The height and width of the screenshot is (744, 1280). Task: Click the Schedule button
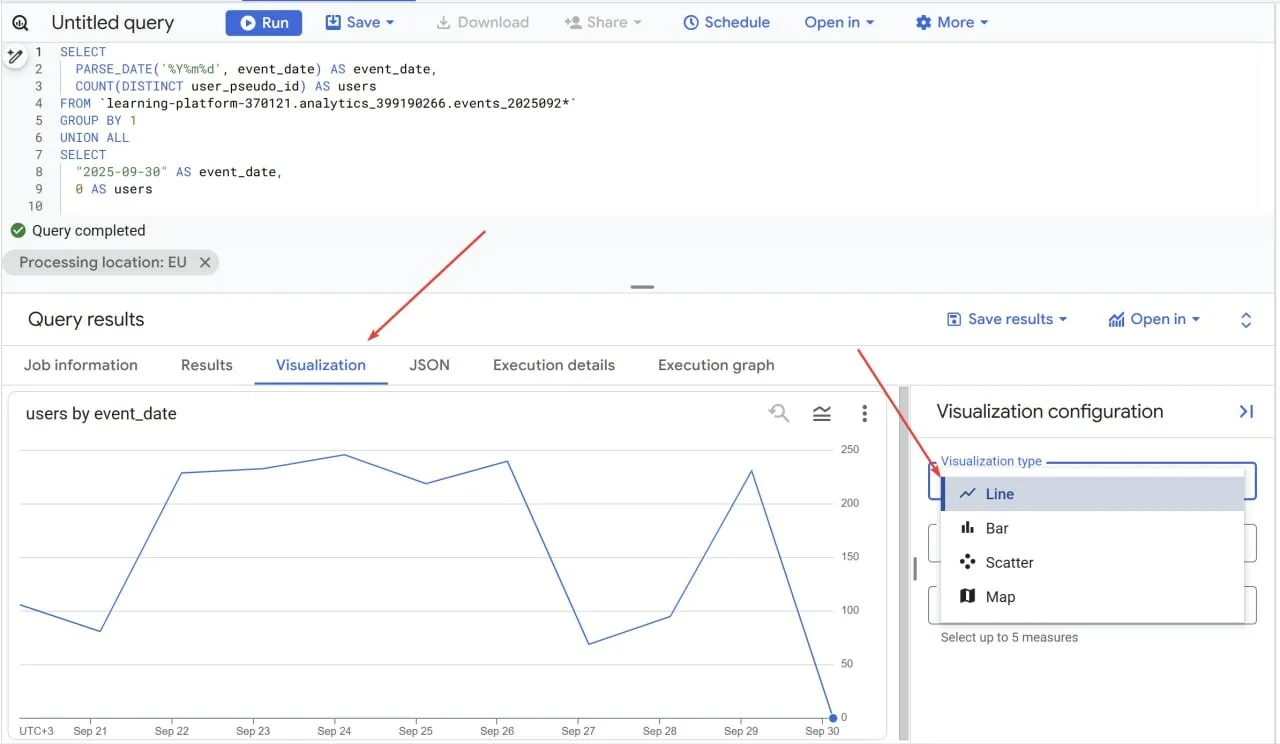[x=726, y=22]
